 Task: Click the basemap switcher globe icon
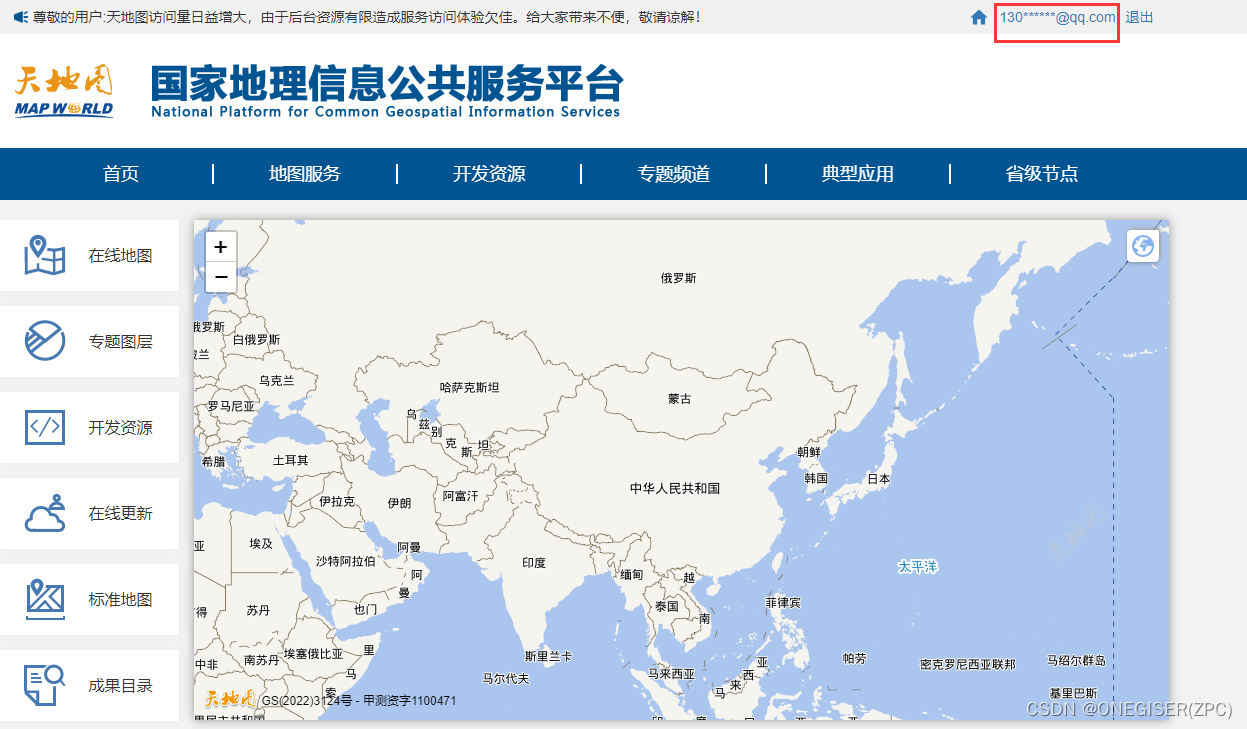[1142, 245]
